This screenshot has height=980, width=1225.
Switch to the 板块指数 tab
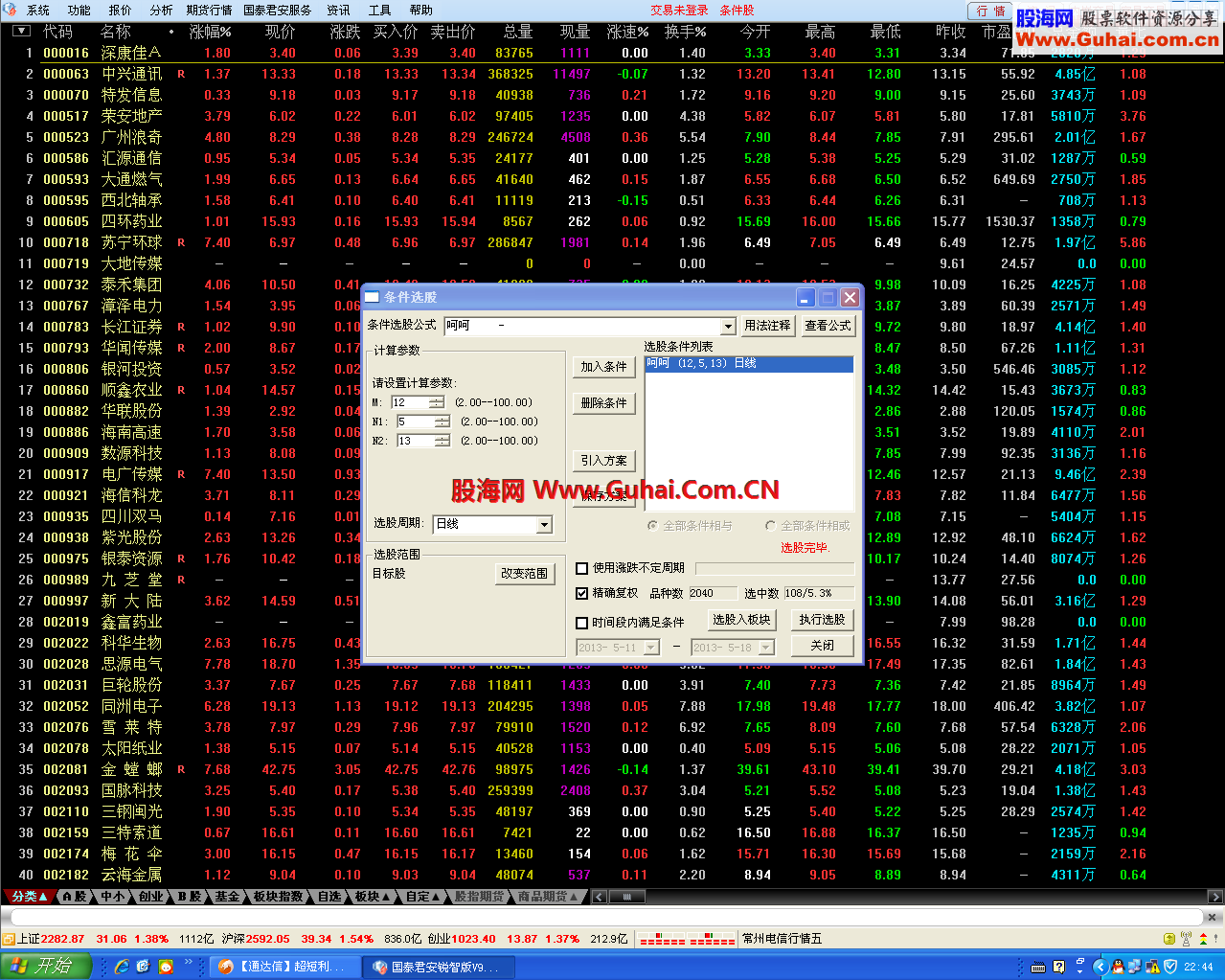click(277, 897)
